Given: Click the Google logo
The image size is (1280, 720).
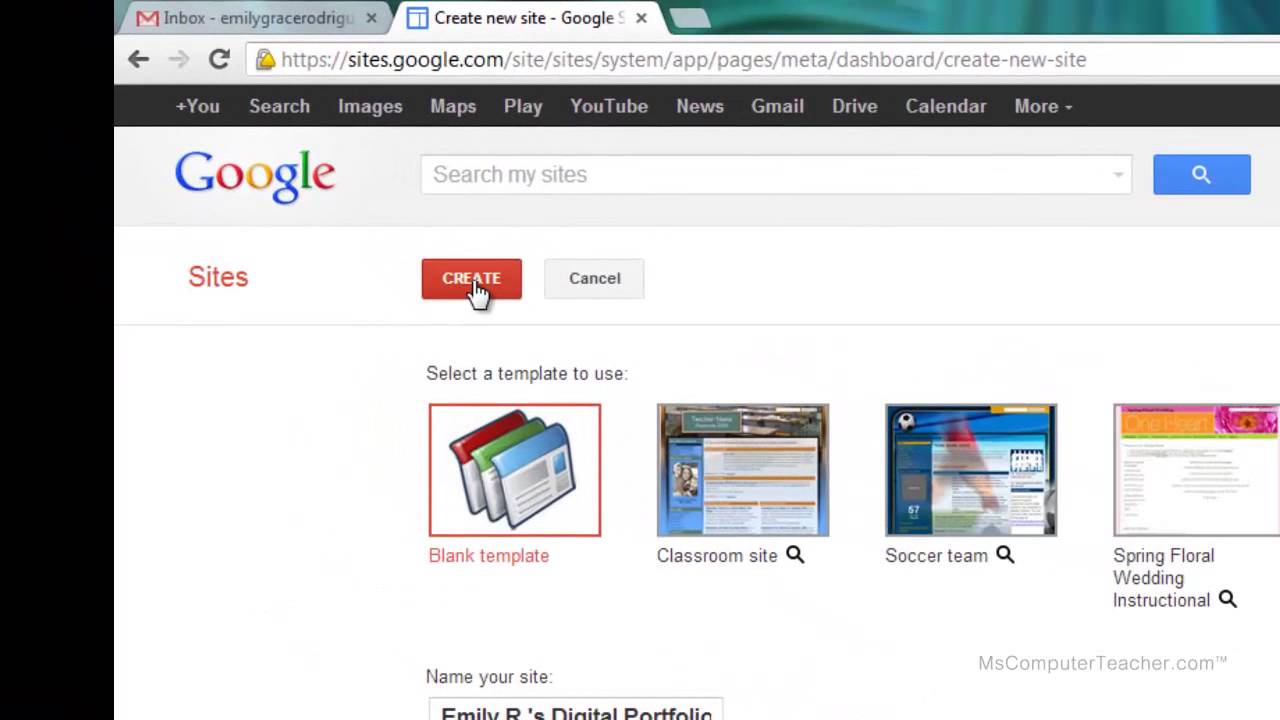Looking at the screenshot, I should (255, 176).
